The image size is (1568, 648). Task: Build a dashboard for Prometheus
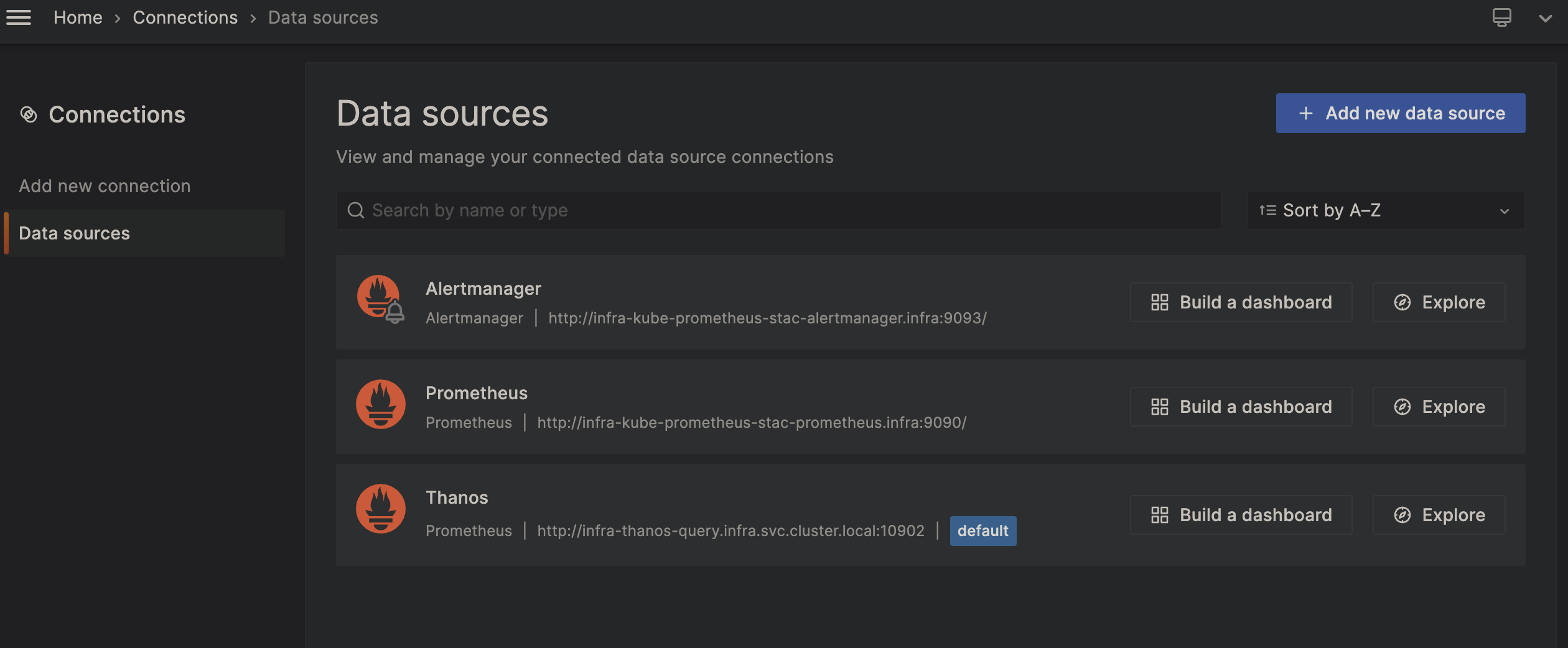(1241, 407)
